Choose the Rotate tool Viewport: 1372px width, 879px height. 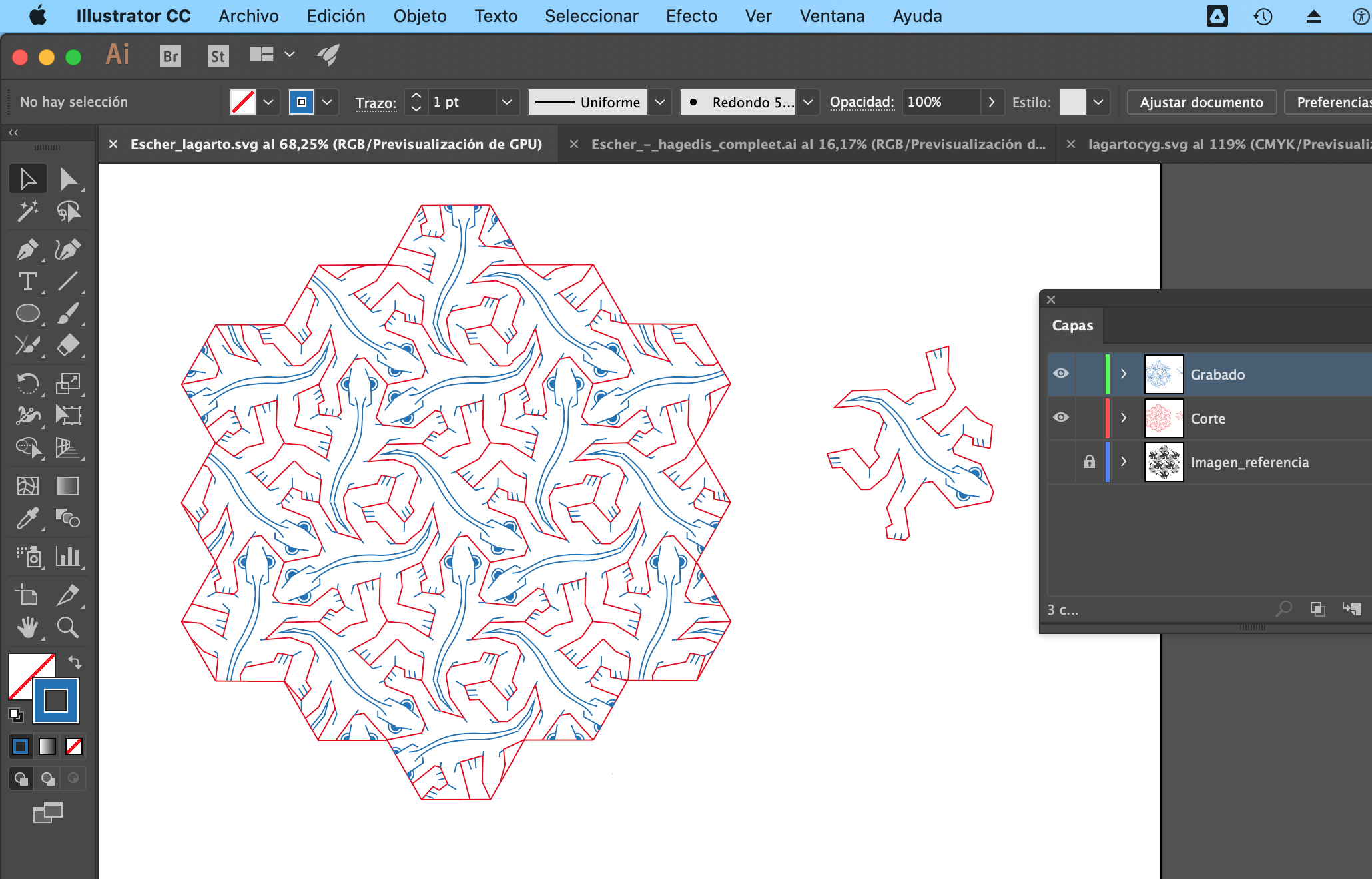coord(28,384)
